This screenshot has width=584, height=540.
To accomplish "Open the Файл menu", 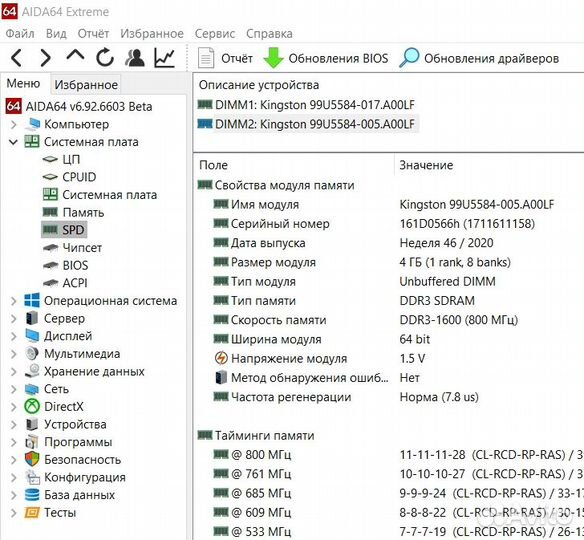I will (x=20, y=34).
